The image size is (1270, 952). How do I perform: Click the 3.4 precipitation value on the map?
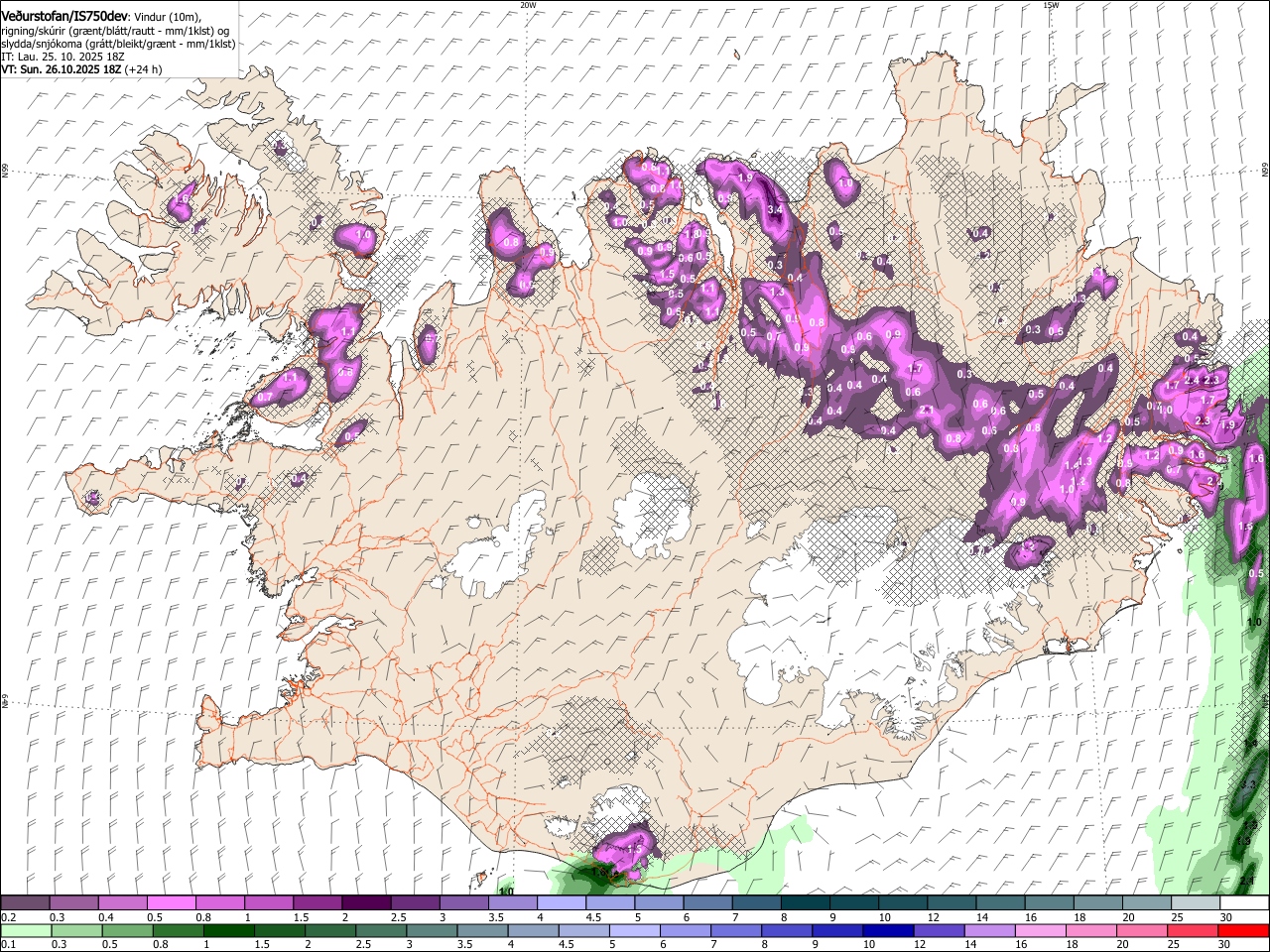click(x=775, y=210)
